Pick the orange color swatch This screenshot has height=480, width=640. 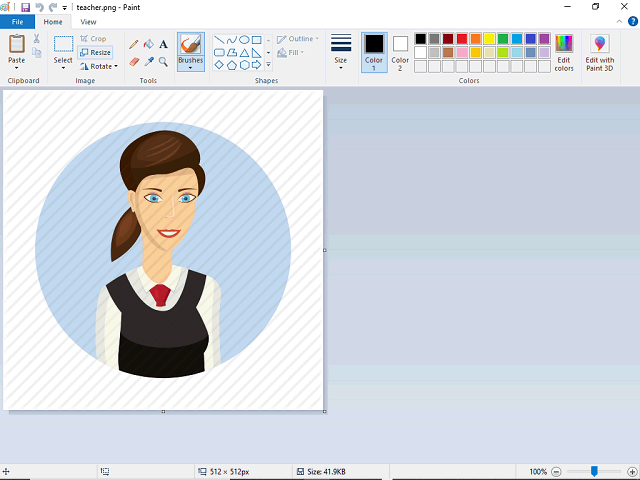click(476, 39)
